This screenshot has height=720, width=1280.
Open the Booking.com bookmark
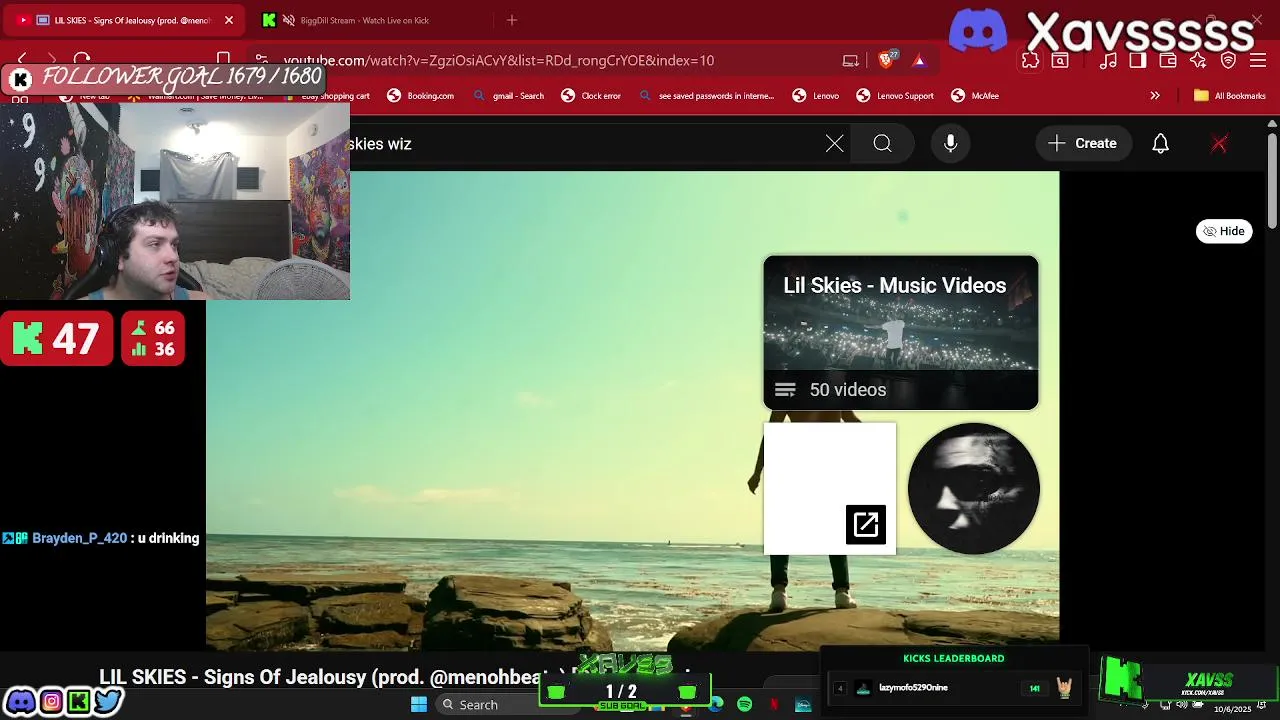coord(420,96)
